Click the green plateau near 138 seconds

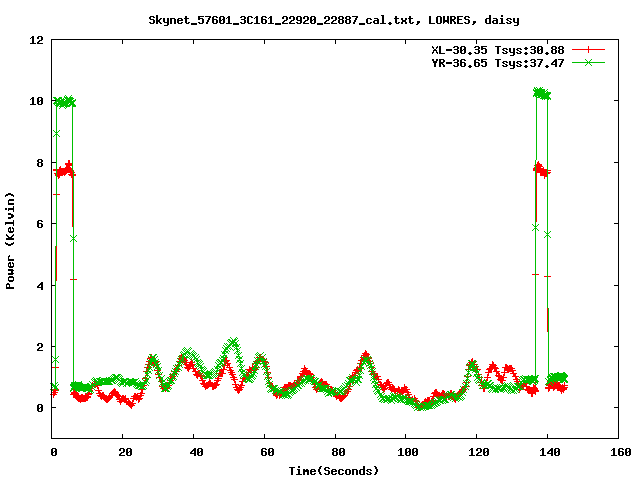coord(541,94)
